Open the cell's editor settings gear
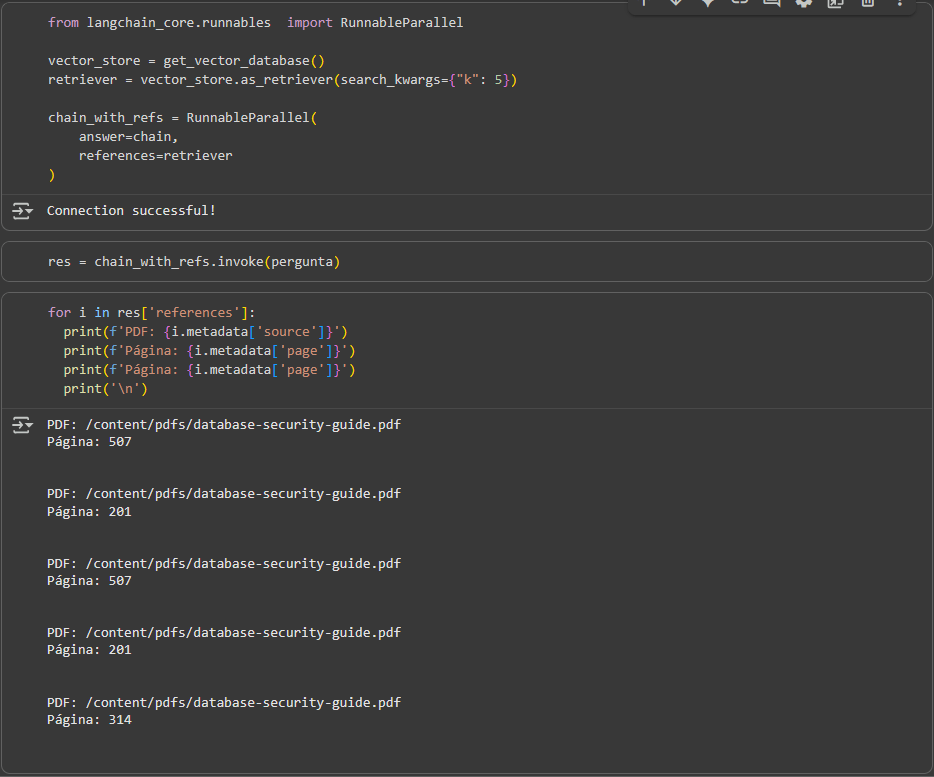Viewport: 934px width, 777px height. pos(803,3)
